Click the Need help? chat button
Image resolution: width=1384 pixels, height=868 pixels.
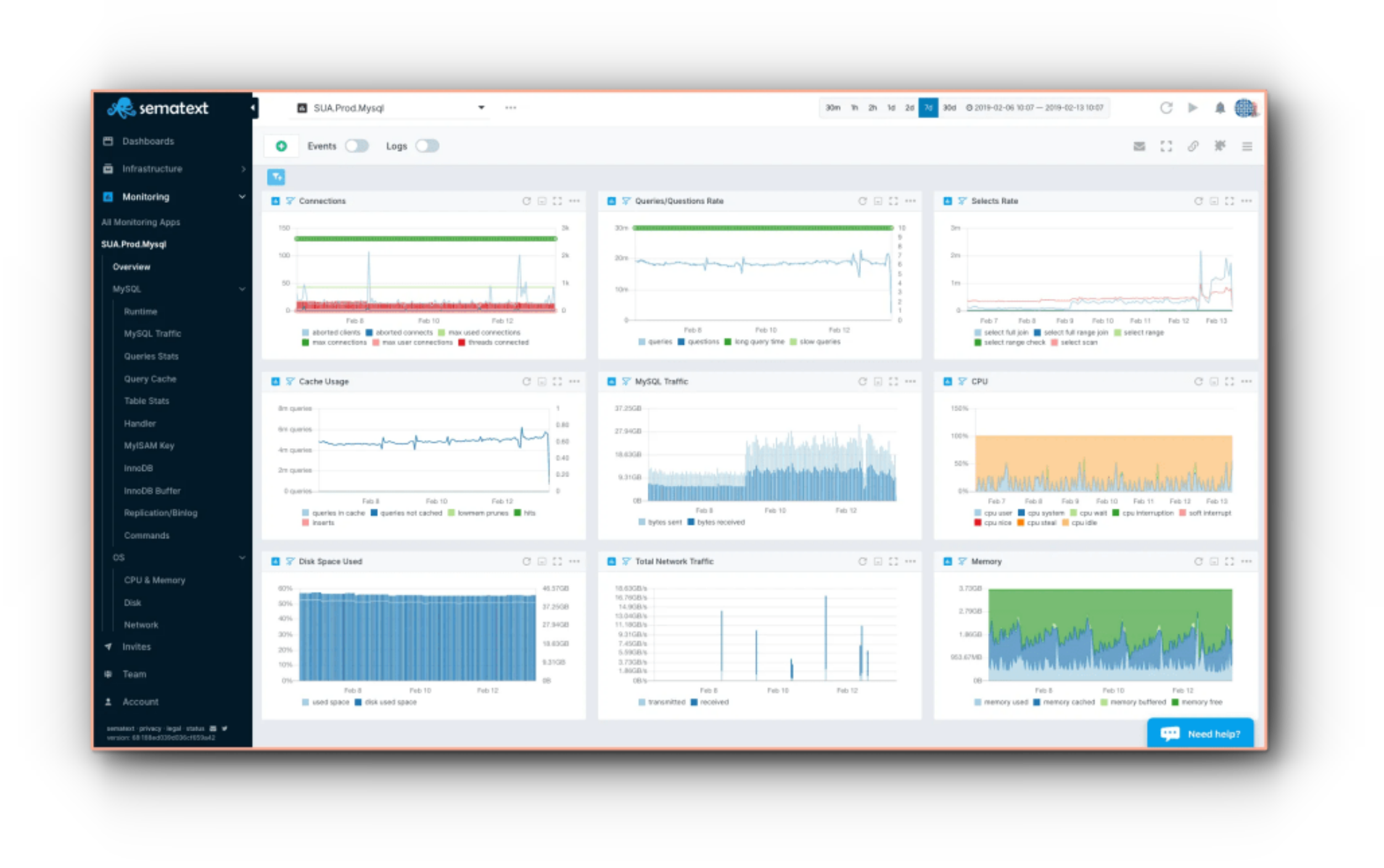[1200, 734]
